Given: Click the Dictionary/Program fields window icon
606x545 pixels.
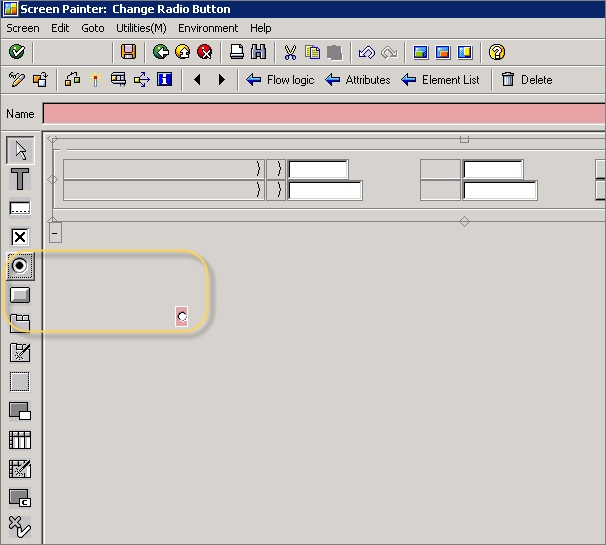Looking at the screenshot, I should pyautogui.click(x=118, y=80).
